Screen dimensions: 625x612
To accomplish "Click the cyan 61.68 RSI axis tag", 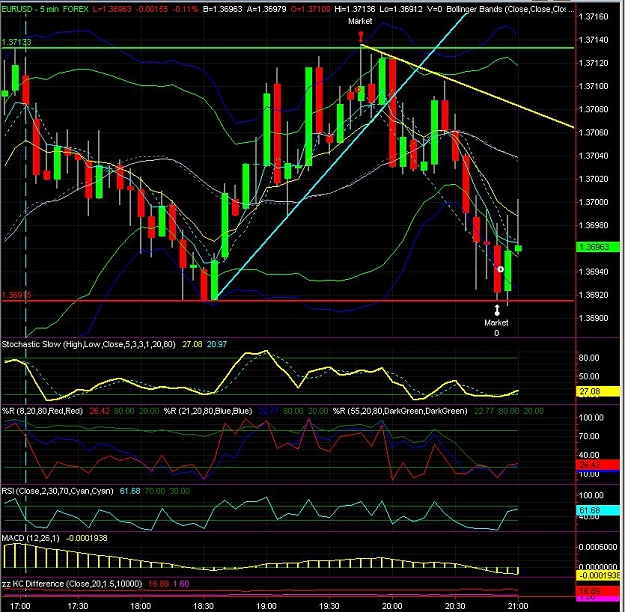I will (598, 510).
